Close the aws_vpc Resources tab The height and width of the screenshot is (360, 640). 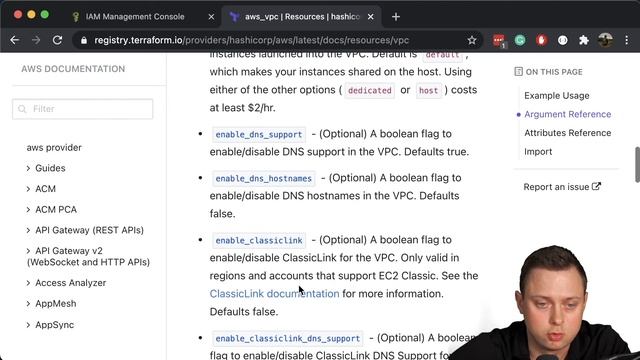(x=371, y=17)
